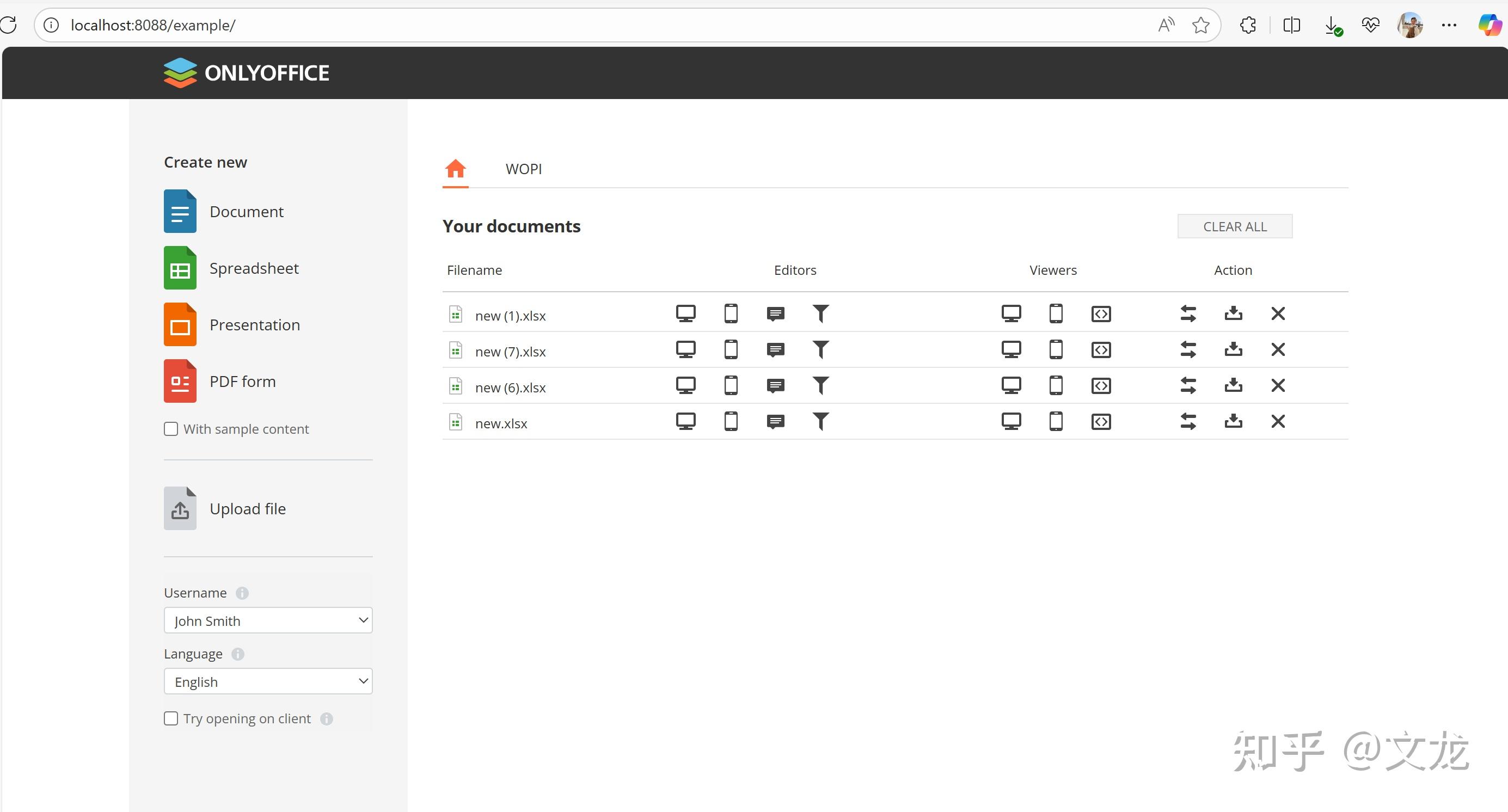Viewport: 1508px width, 812px height.
Task: Open new (6).xlsx in comment mode
Action: click(775, 385)
